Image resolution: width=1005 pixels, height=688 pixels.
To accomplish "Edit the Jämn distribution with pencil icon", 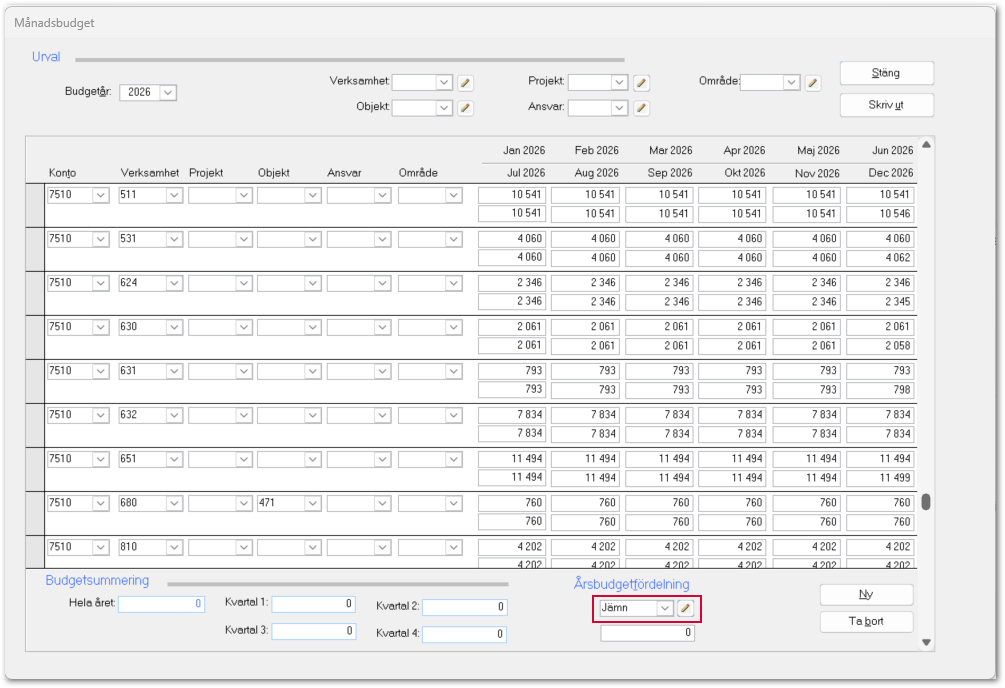I will (x=686, y=608).
